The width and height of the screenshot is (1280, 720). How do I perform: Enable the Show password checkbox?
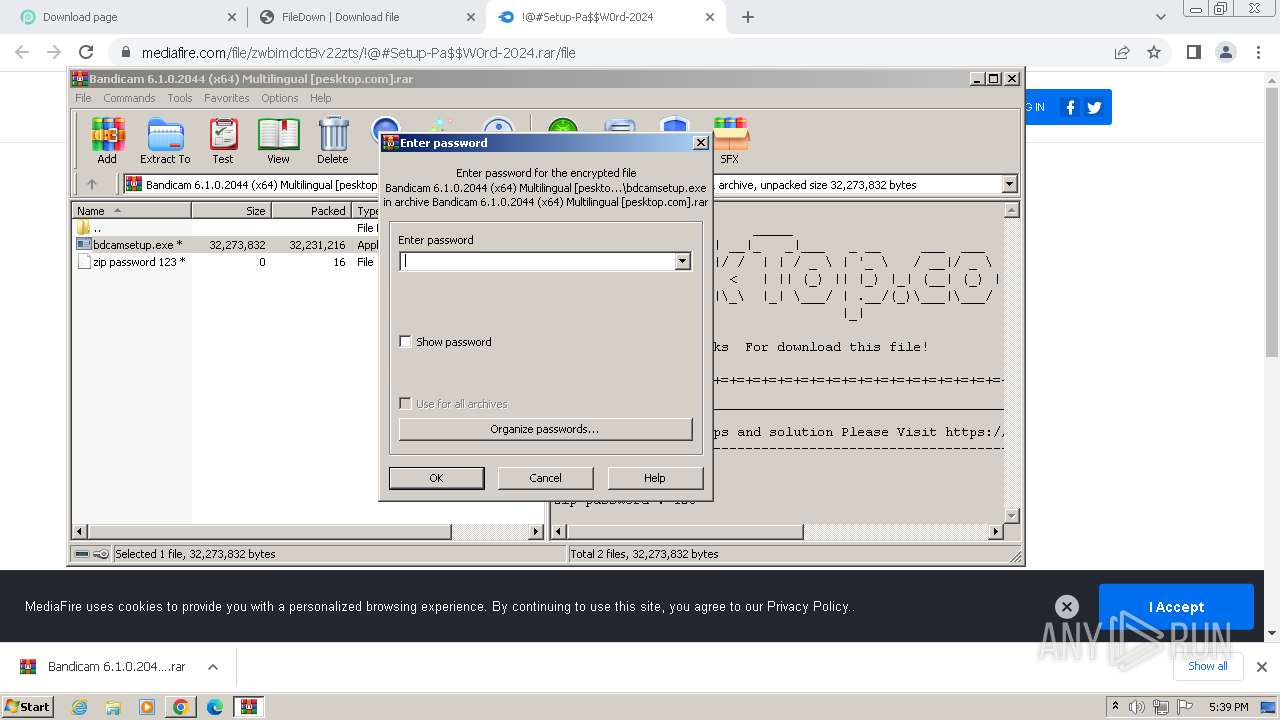405,342
